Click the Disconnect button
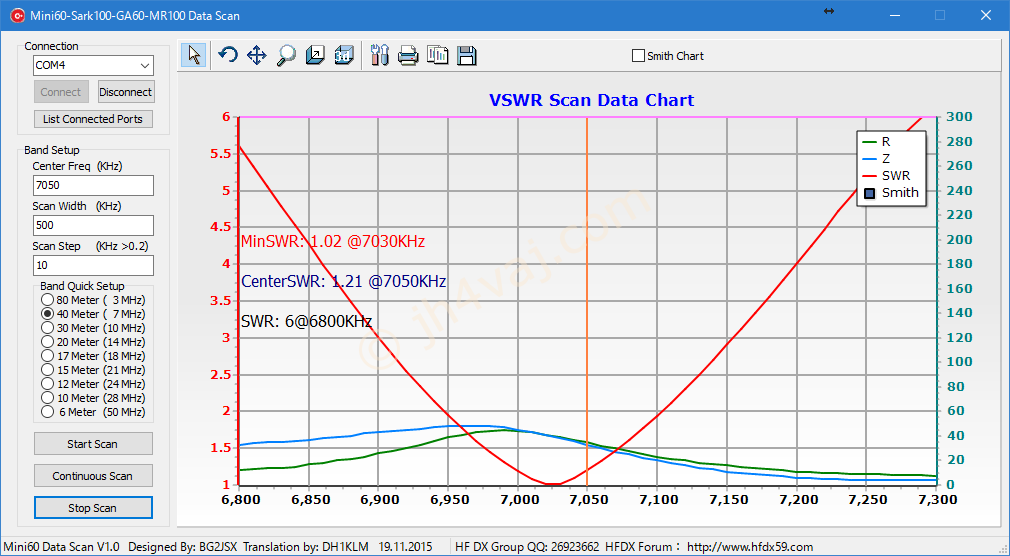Screen dimensions: 1010x556 tap(126, 92)
